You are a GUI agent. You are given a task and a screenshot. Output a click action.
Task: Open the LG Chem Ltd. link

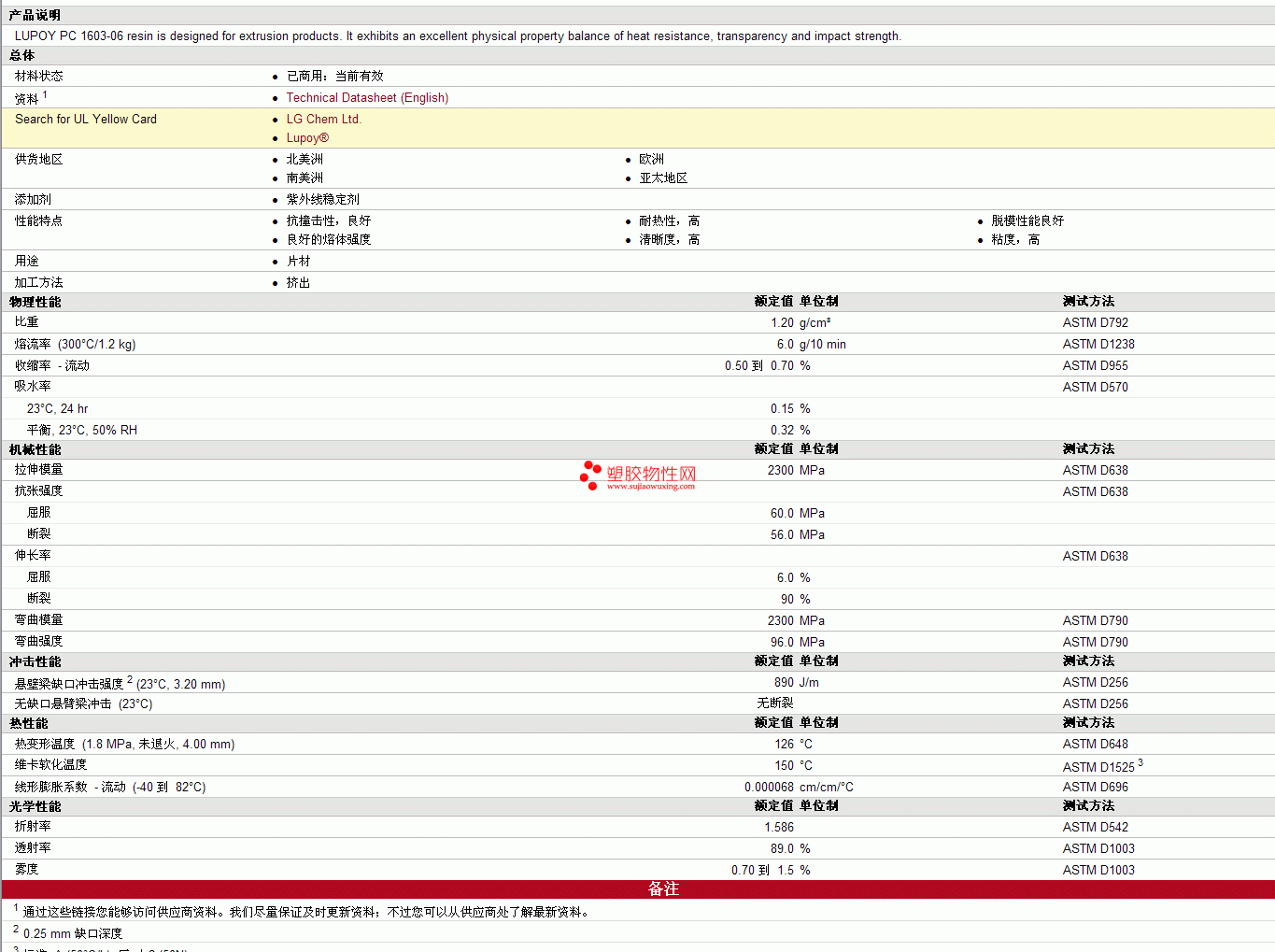tap(323, 119)
